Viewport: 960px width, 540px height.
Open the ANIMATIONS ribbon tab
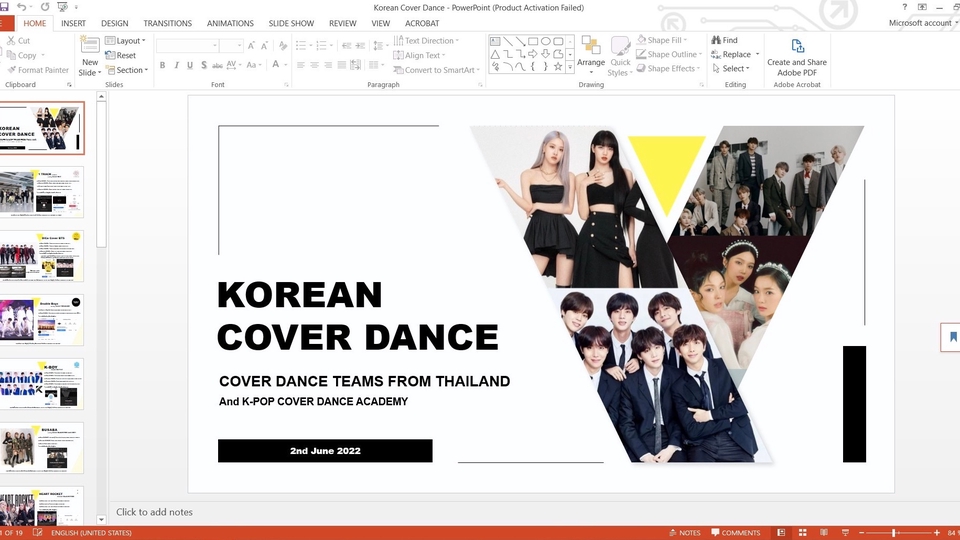[x=230, y=23]
